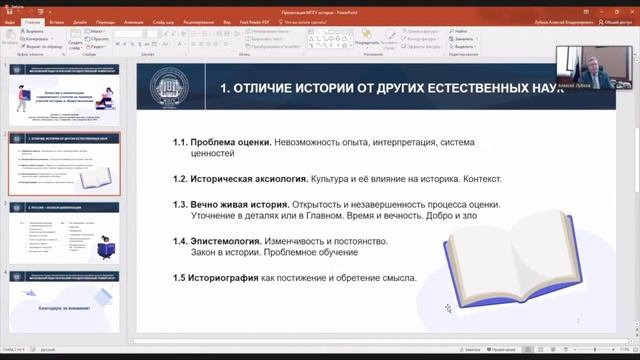Image resolution: width=640 pixels, height=360 pixels.
Task: Expand the shapes gallery more arrow
Action: [x=351, y=46]
